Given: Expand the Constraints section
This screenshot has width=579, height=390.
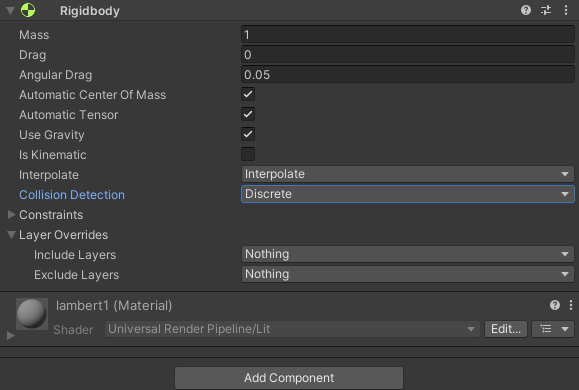Looking at the screenshot, I should coord(11,215).
